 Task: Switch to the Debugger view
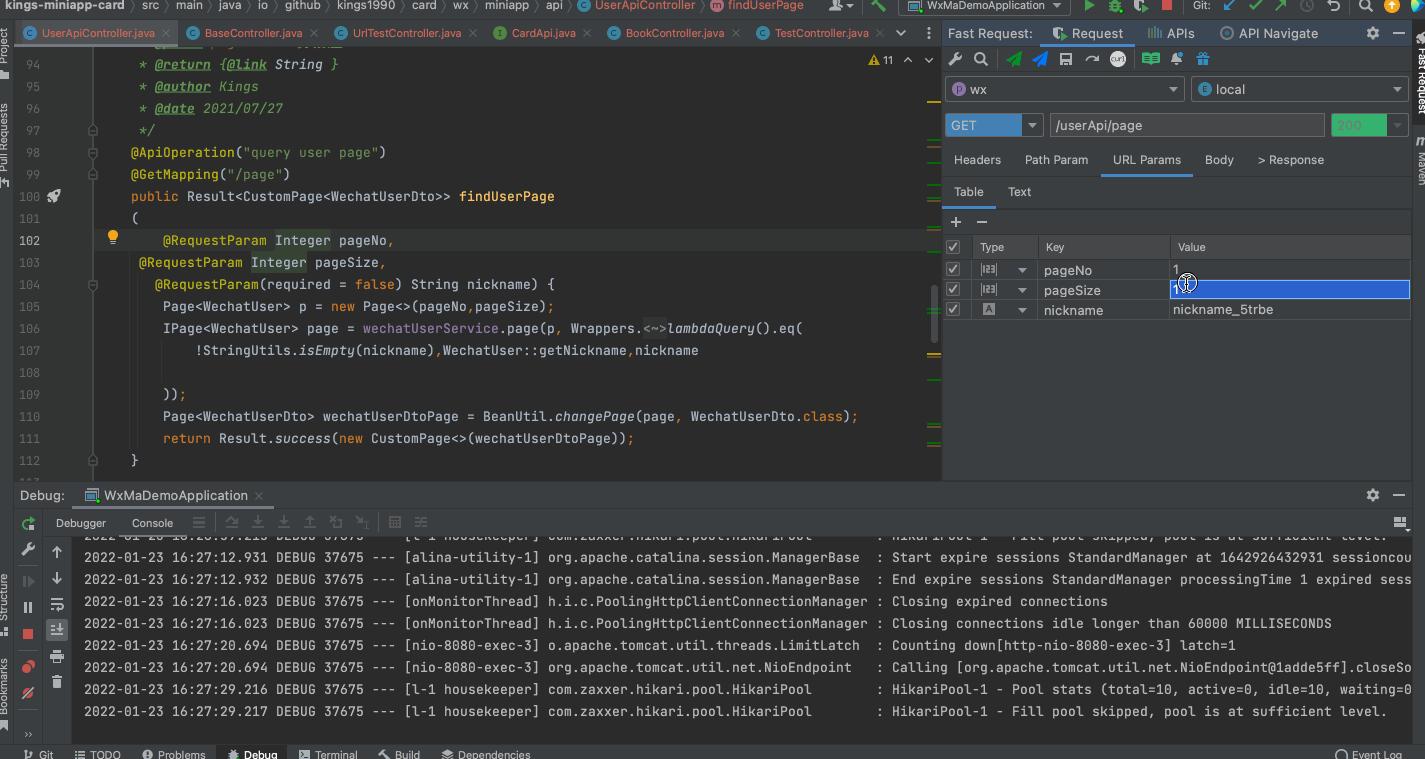81,523
